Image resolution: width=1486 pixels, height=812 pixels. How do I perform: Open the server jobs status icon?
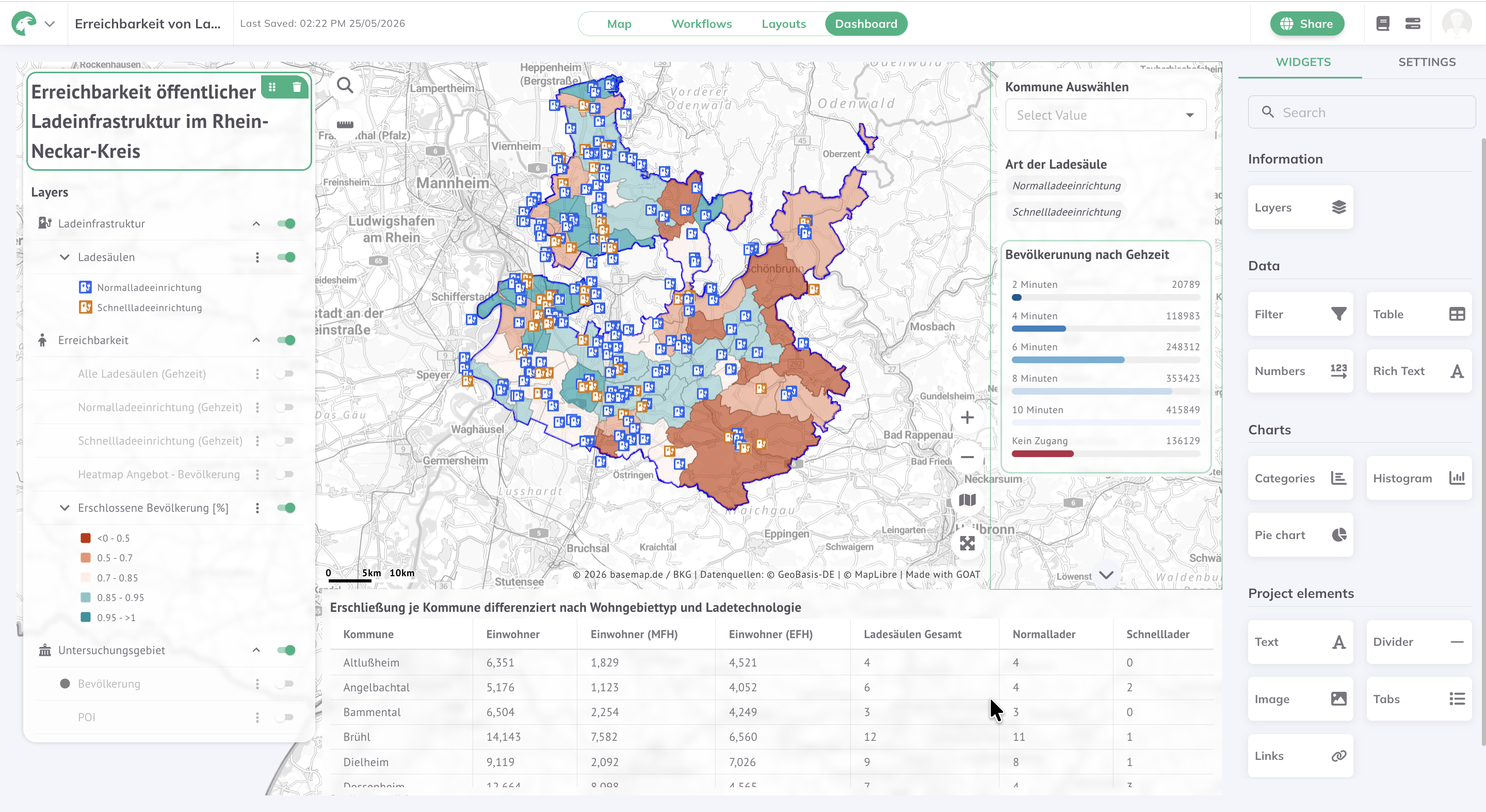coord(1413,24)
